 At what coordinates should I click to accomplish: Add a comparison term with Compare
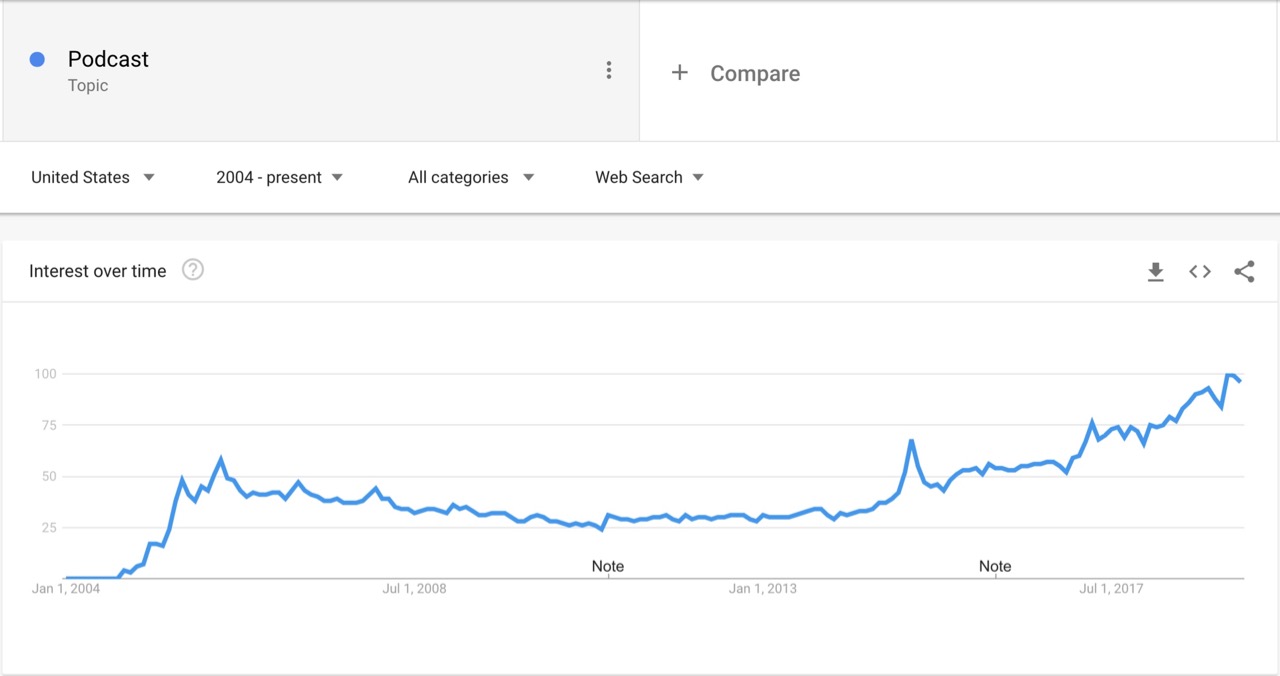755,73
